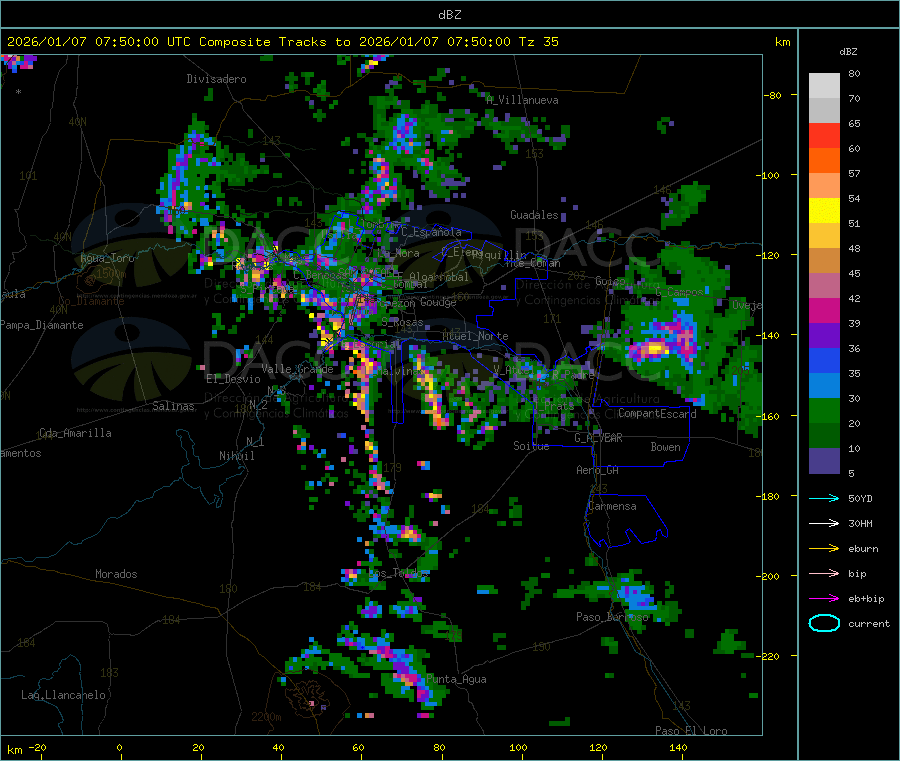
Task: Select the red 65 dBZ color swatch
Action: click(824, 135)
